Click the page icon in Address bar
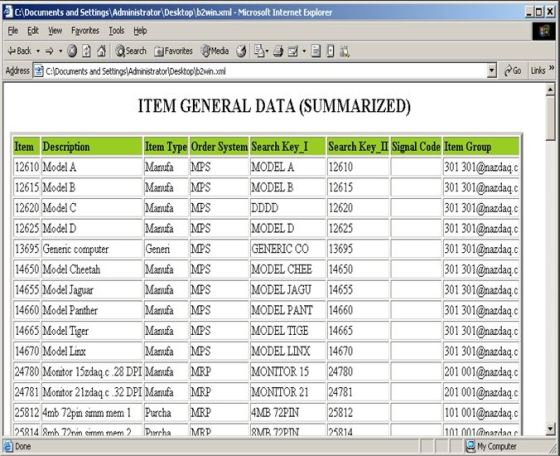Image resolution: width=560 pixels, height=456 pixels. 38,71
